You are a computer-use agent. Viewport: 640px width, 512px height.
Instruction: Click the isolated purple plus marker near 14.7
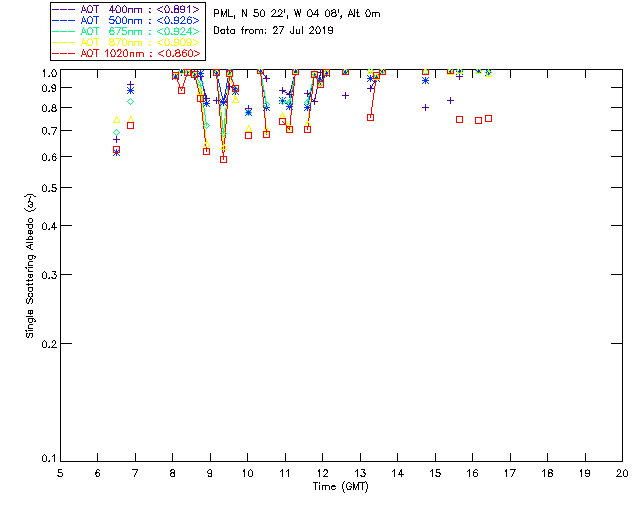coord(425,107)
